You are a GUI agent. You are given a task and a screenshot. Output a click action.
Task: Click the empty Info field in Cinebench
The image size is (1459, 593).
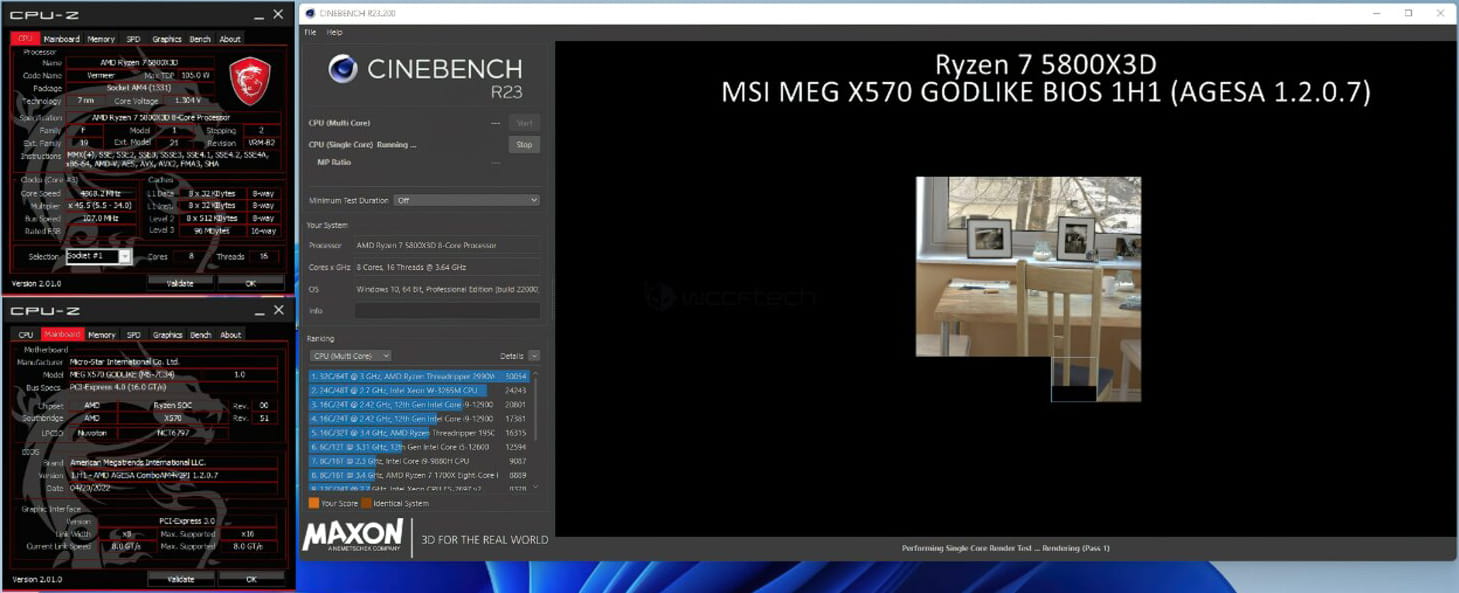coord(447,311)
